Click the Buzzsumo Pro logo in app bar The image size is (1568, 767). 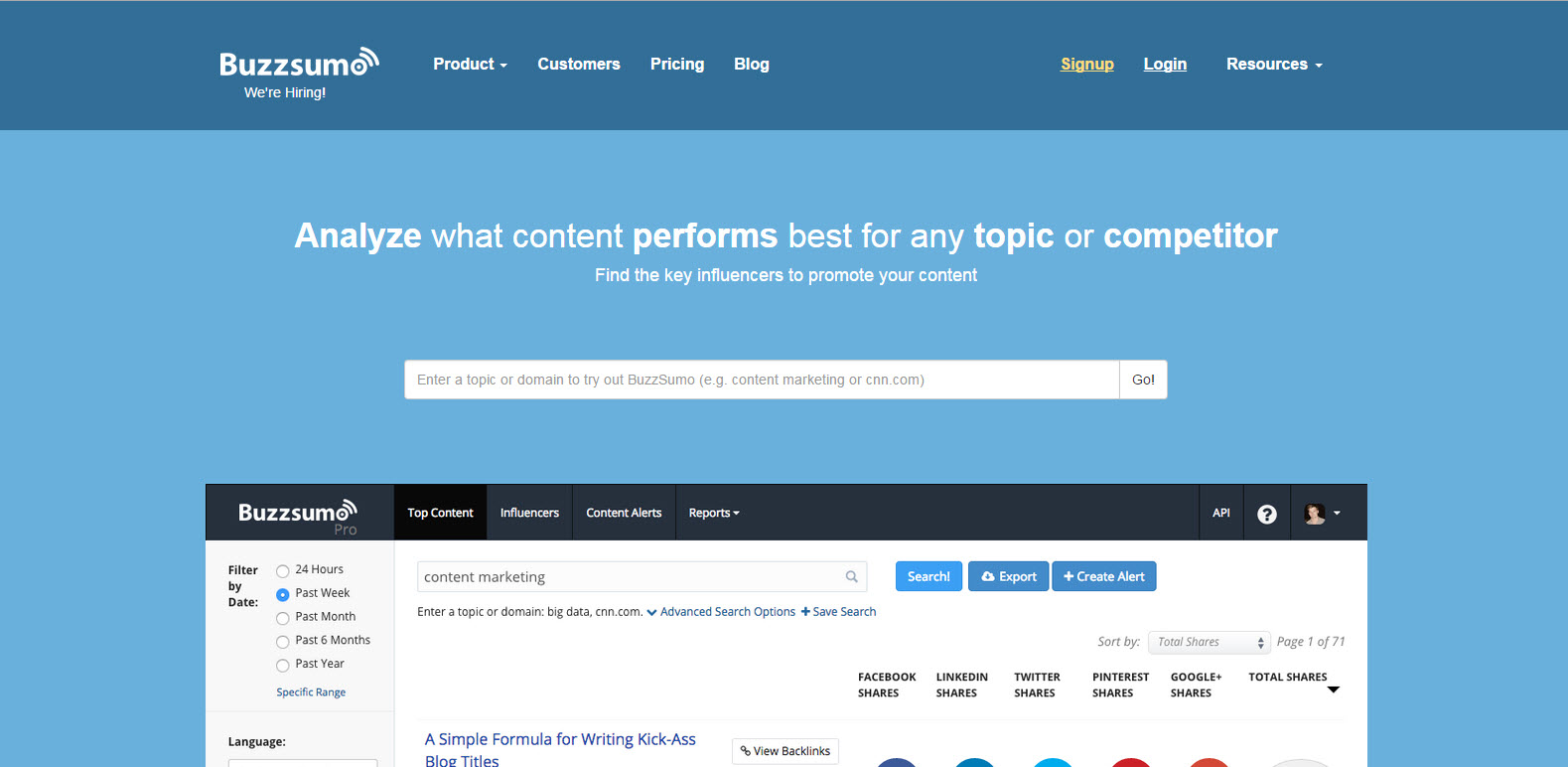pyautogui.click(x=298, y=517)
